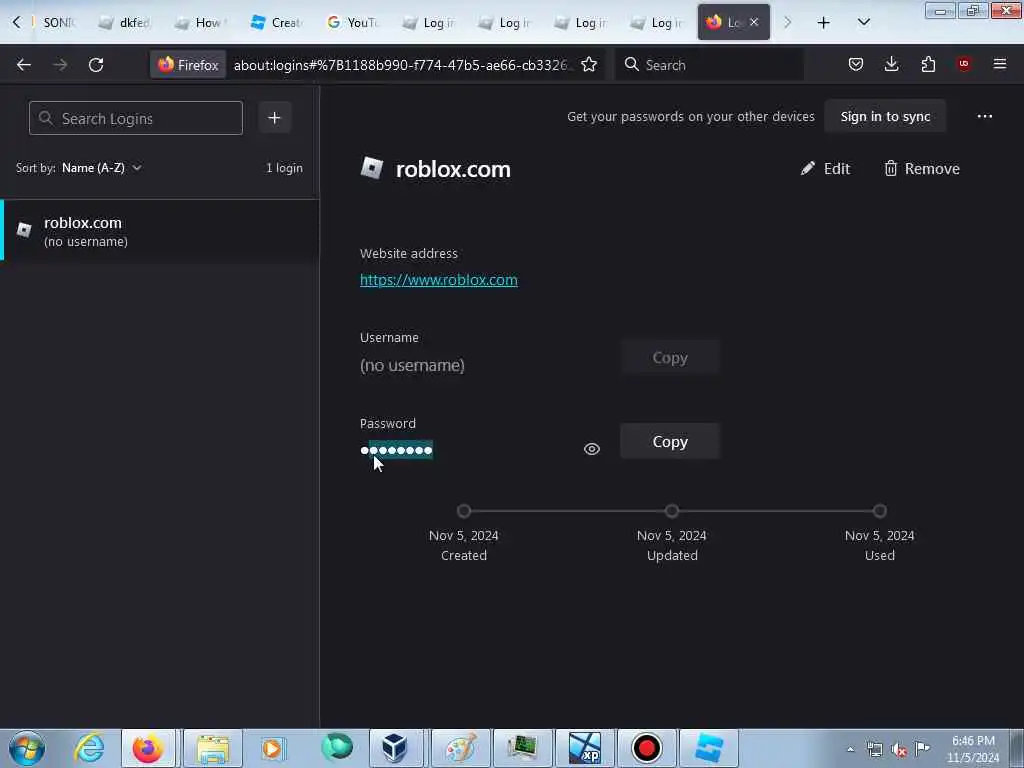This screenshot has height=768, width=1024.
Task: Open the Extensions puzzle icon
Action: (928, 64)
